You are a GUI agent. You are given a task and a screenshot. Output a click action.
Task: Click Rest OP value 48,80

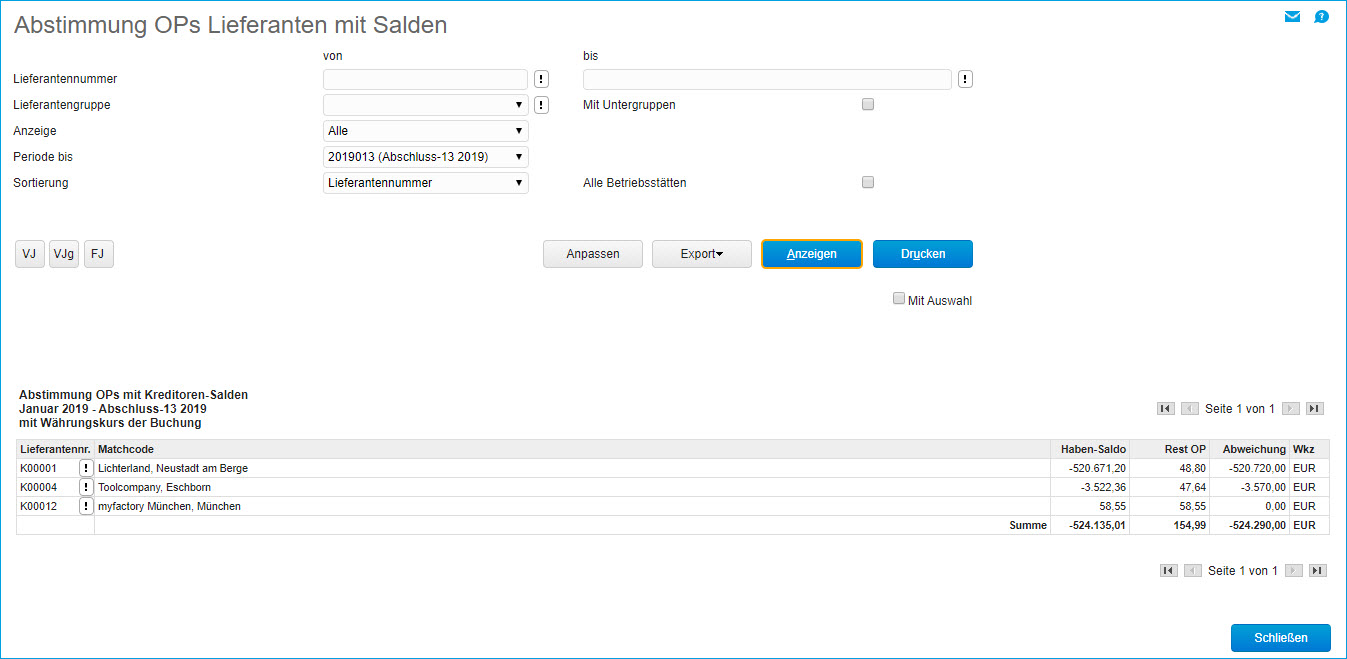1192,468
